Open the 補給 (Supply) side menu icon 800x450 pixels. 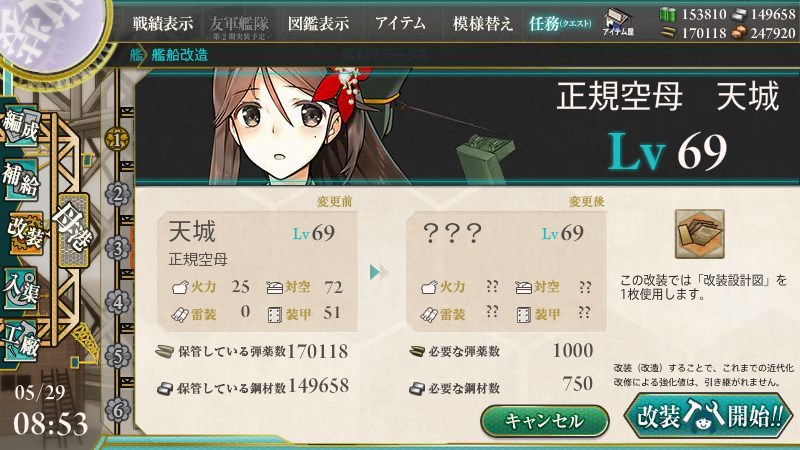click(x=20, y=179)
